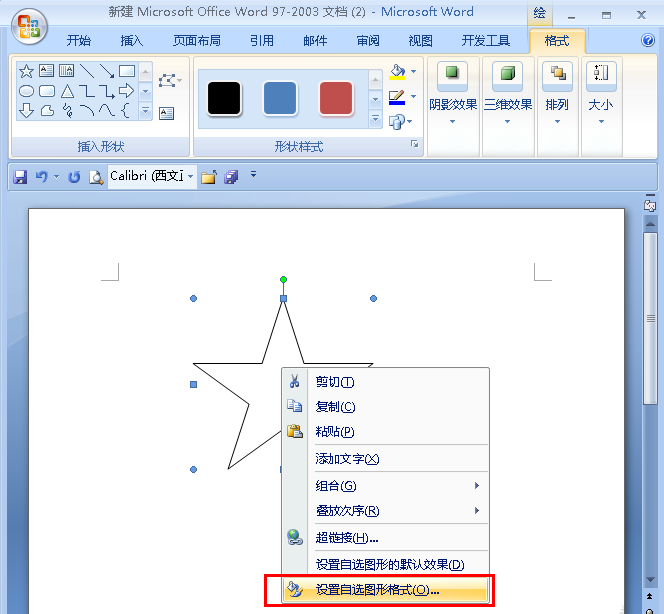Viewport: 664px width, 614px height.
Task: Select the isosceles triangle shape
Action: 67,91
